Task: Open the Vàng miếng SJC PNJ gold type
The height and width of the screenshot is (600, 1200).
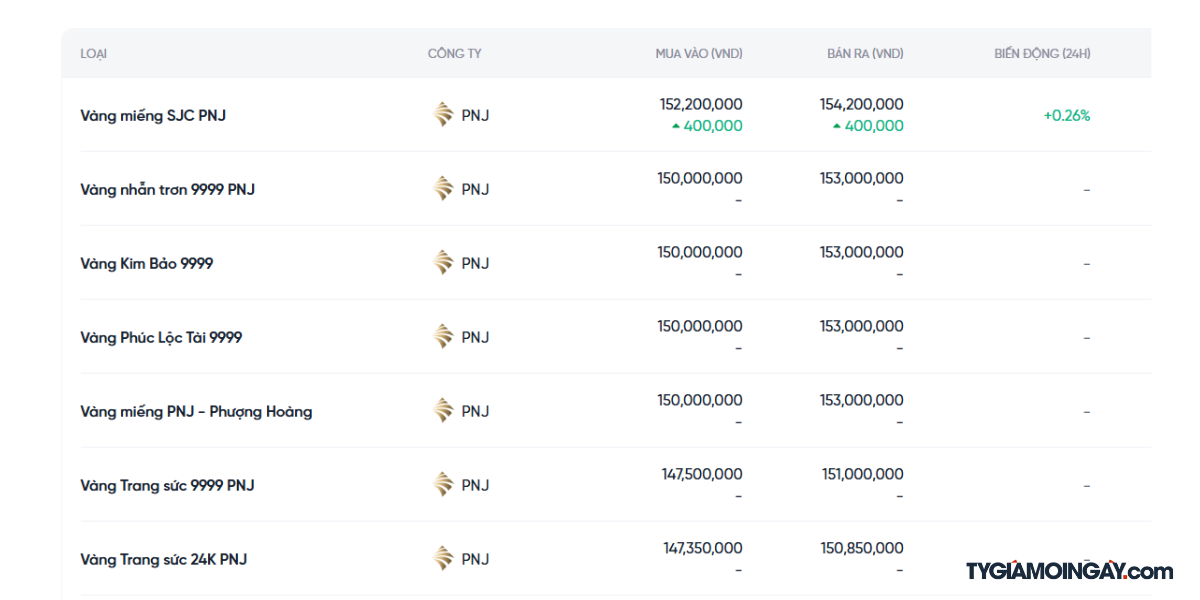Action: [153, 116]
